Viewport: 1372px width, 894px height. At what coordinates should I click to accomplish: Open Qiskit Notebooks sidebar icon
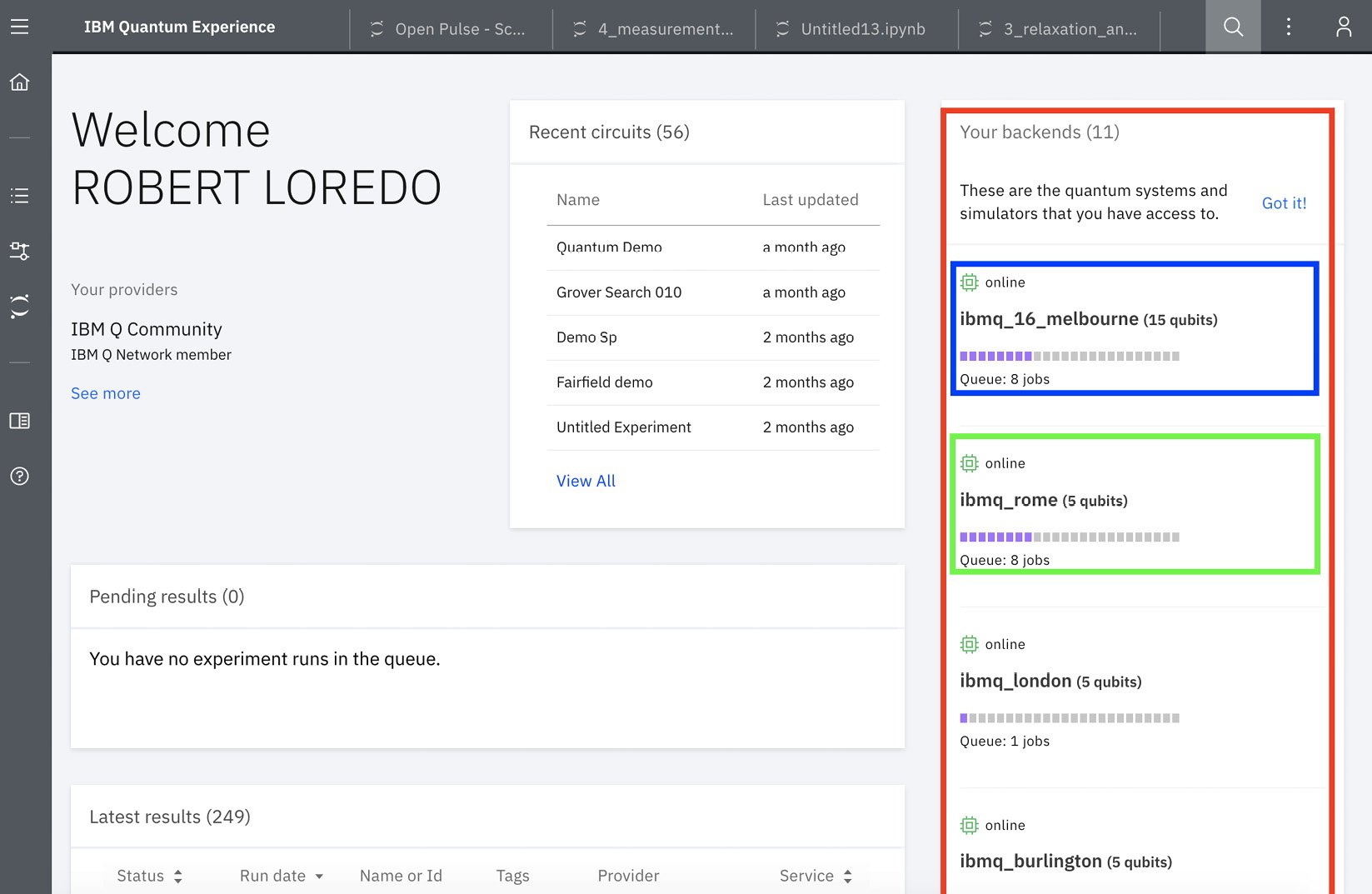(19, 307)
